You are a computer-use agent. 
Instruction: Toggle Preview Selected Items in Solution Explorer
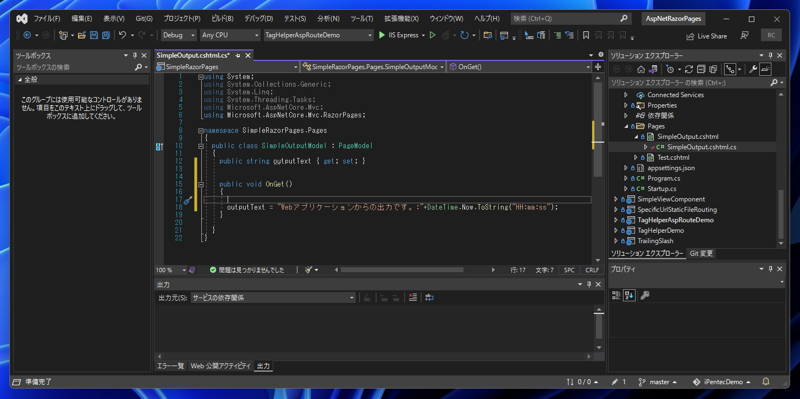tap(765, 69)
